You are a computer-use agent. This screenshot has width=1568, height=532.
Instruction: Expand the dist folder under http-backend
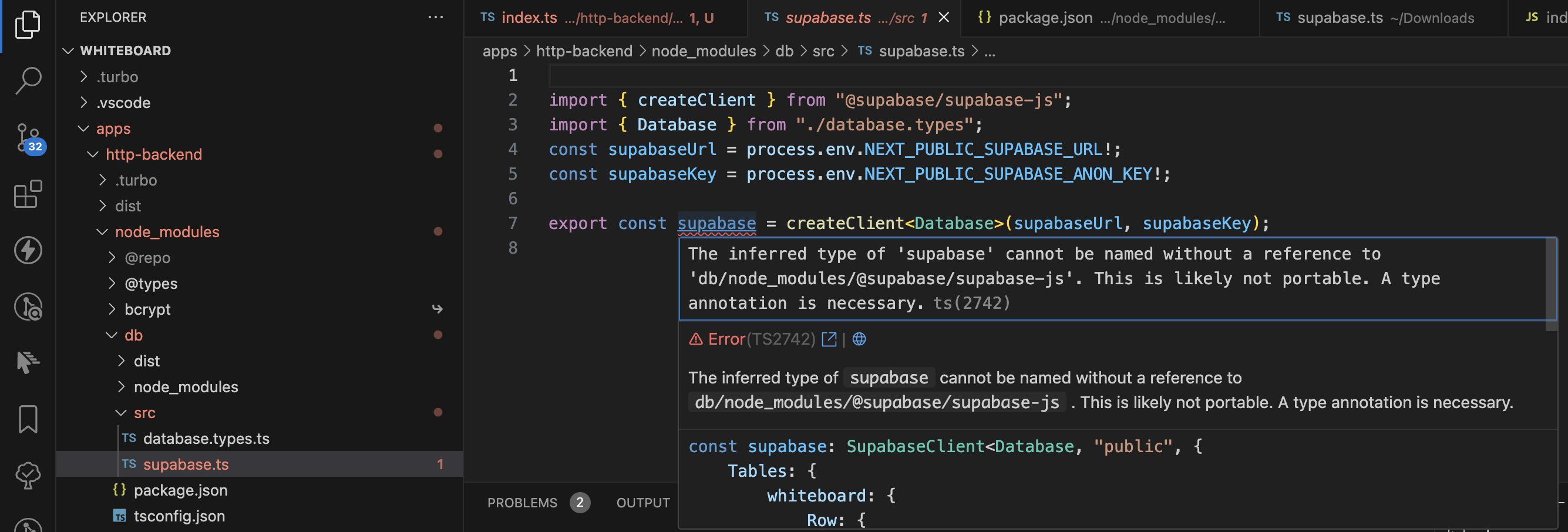point(103,206)
